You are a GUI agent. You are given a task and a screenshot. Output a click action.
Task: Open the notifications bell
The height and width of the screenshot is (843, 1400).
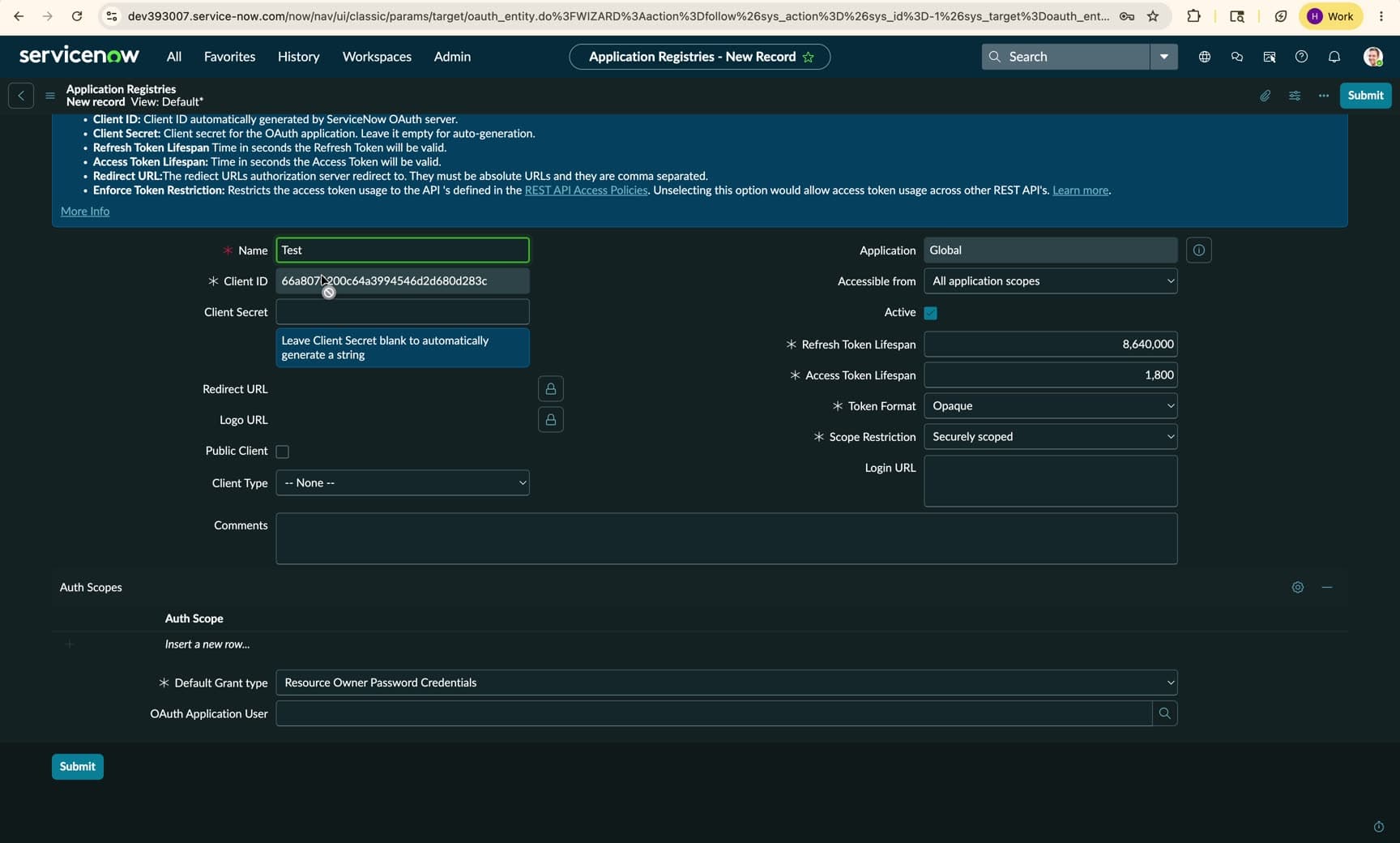point(1334,57)
